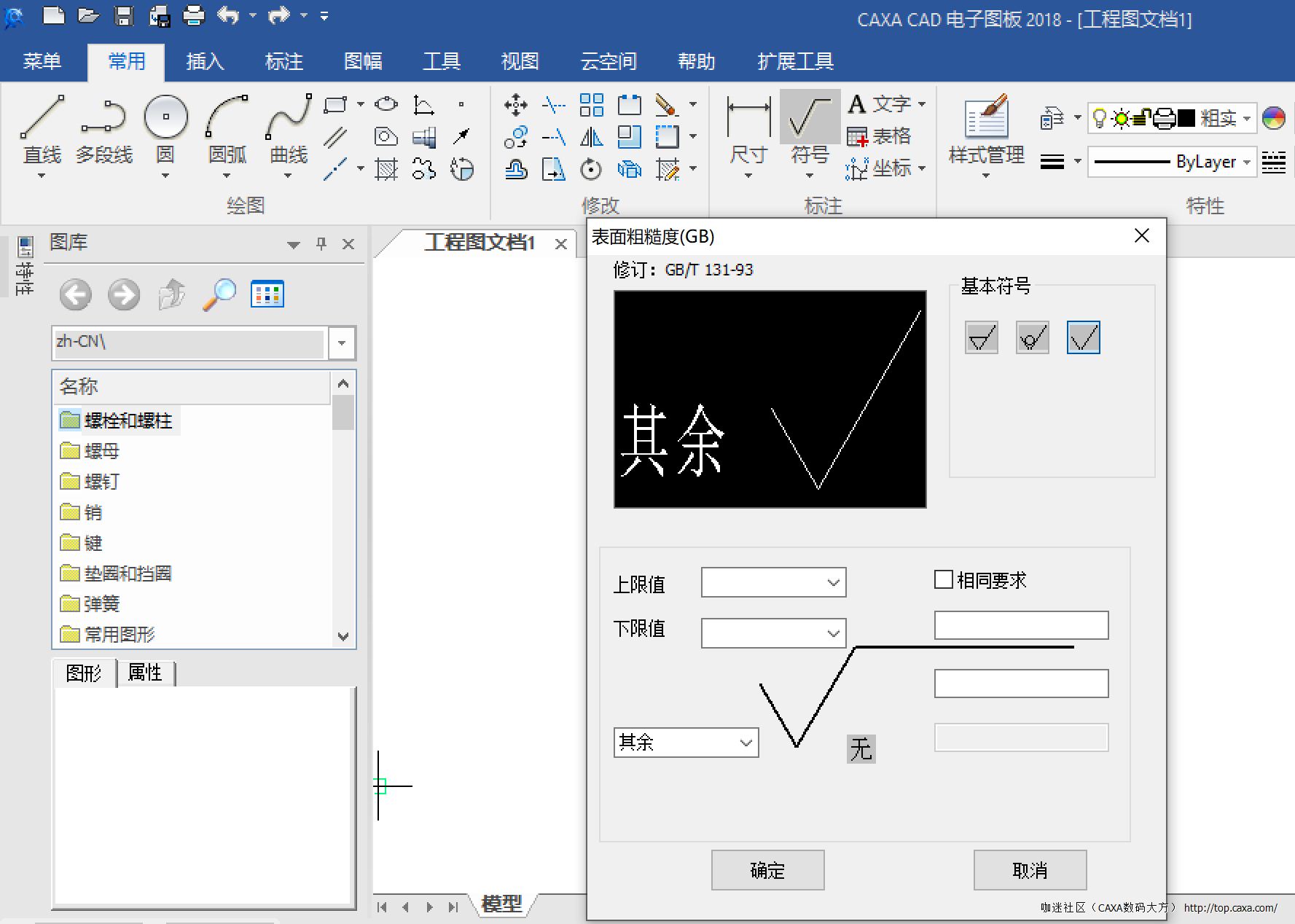1295x924 pixels.
Task: Select the 直线 (line) drawing tool
Action: tap(42, 118)
